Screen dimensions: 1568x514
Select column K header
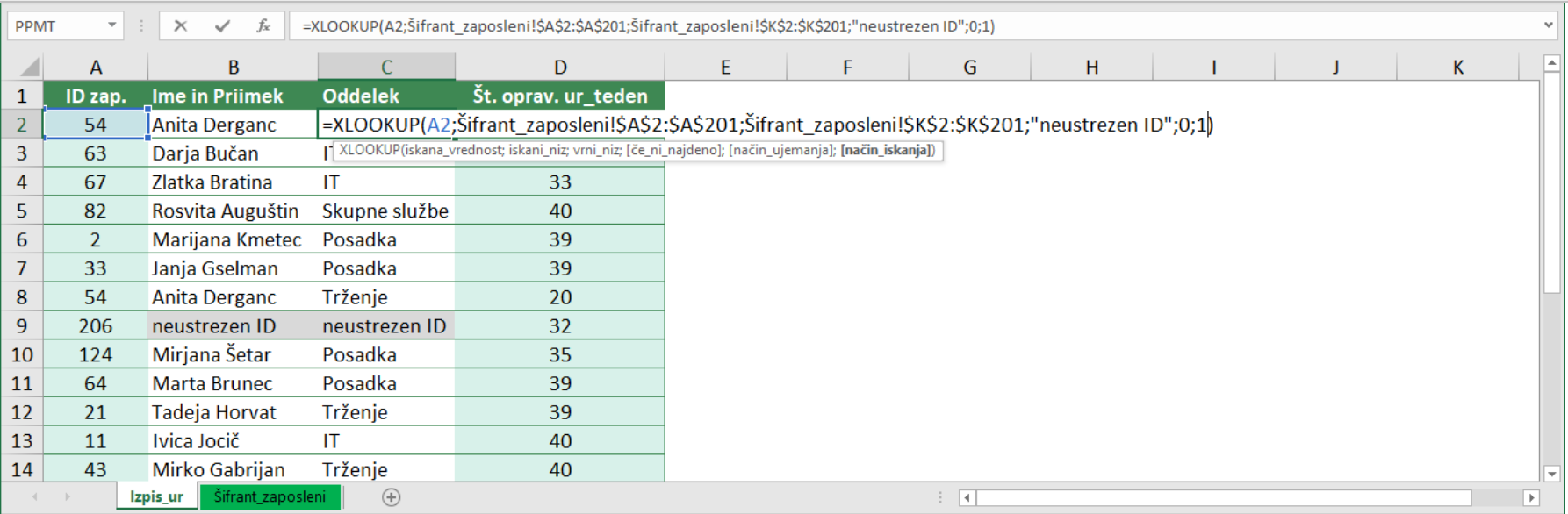pos(1457,68)
